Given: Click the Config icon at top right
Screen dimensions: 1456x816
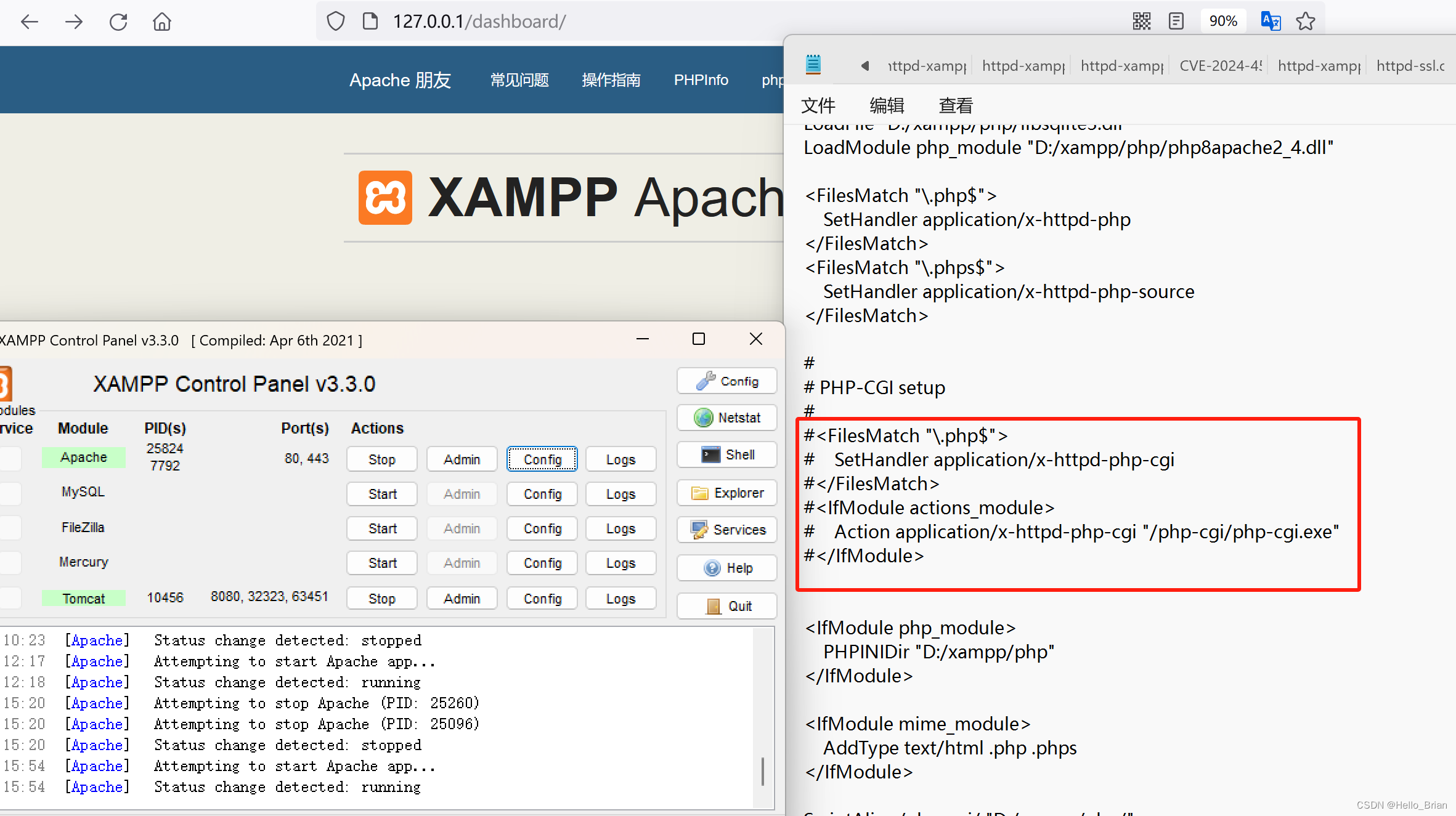Looking at the screenshot, I should pyautogui.click(x=727, y=381).
